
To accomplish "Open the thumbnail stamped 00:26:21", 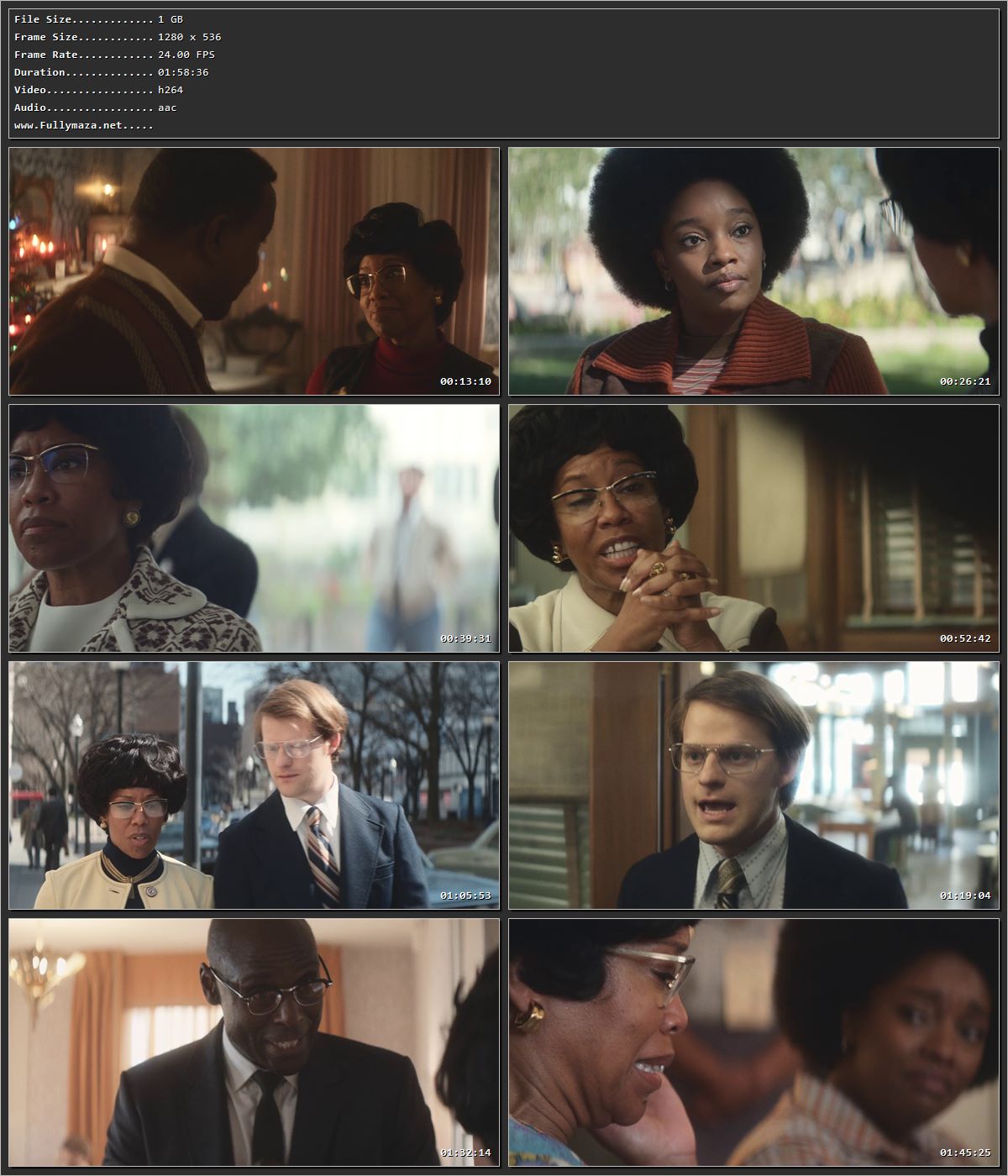I will pos(753,271).
